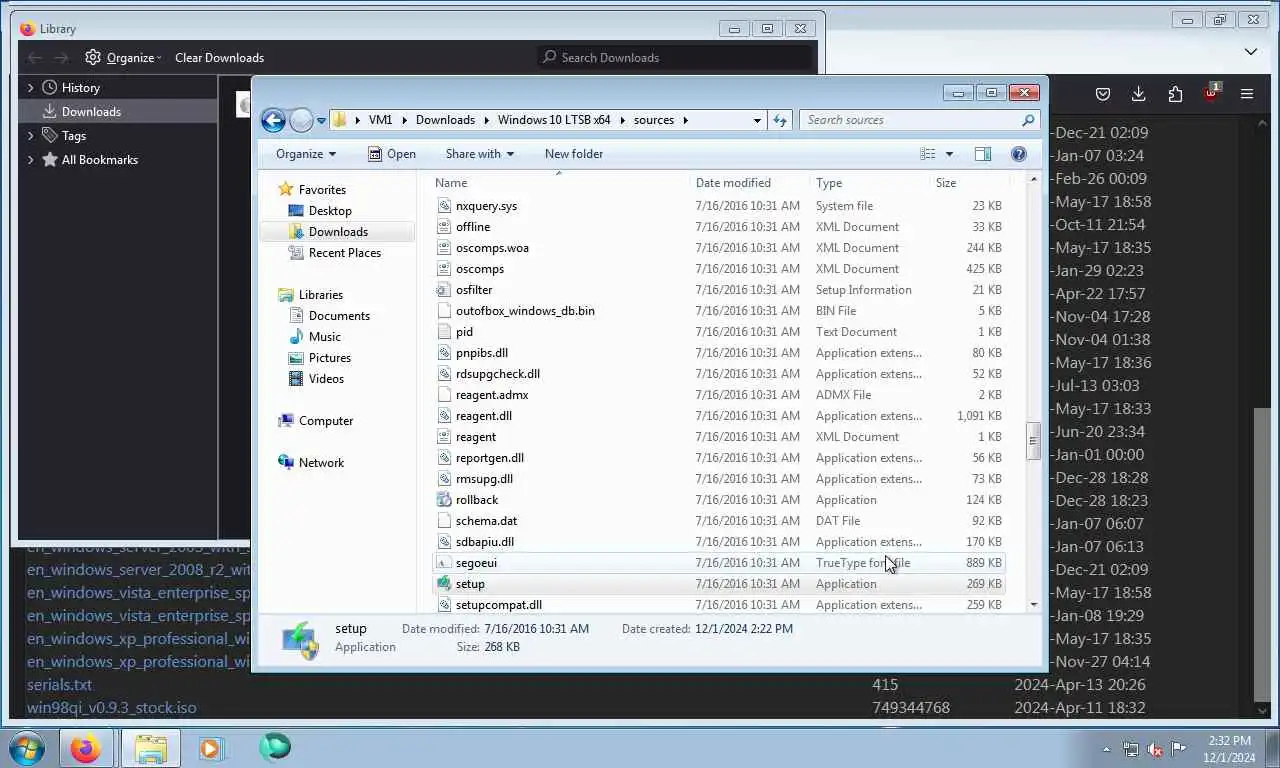Click the refresh icon beside address bar
Image resolution: width=1280 pixels, height=768 pixels.
[x=780, y=120]
